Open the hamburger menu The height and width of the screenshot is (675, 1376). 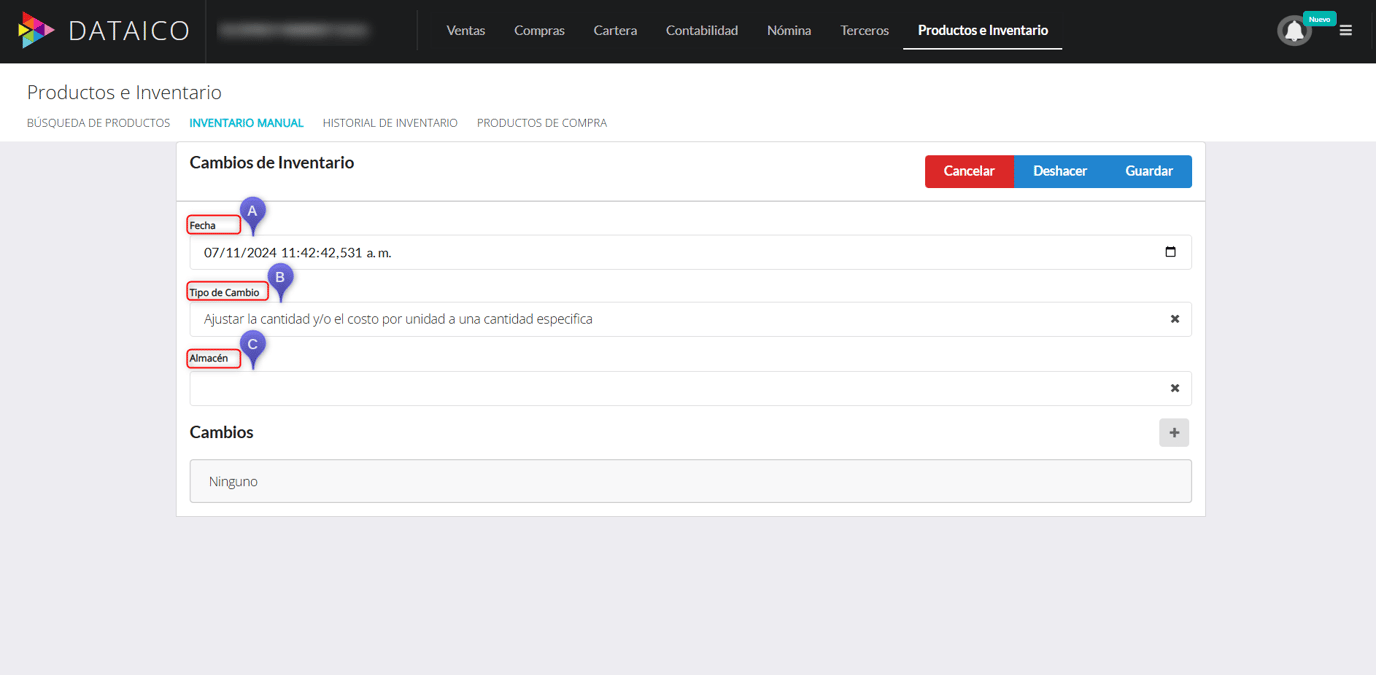[x=1345, y=30]
